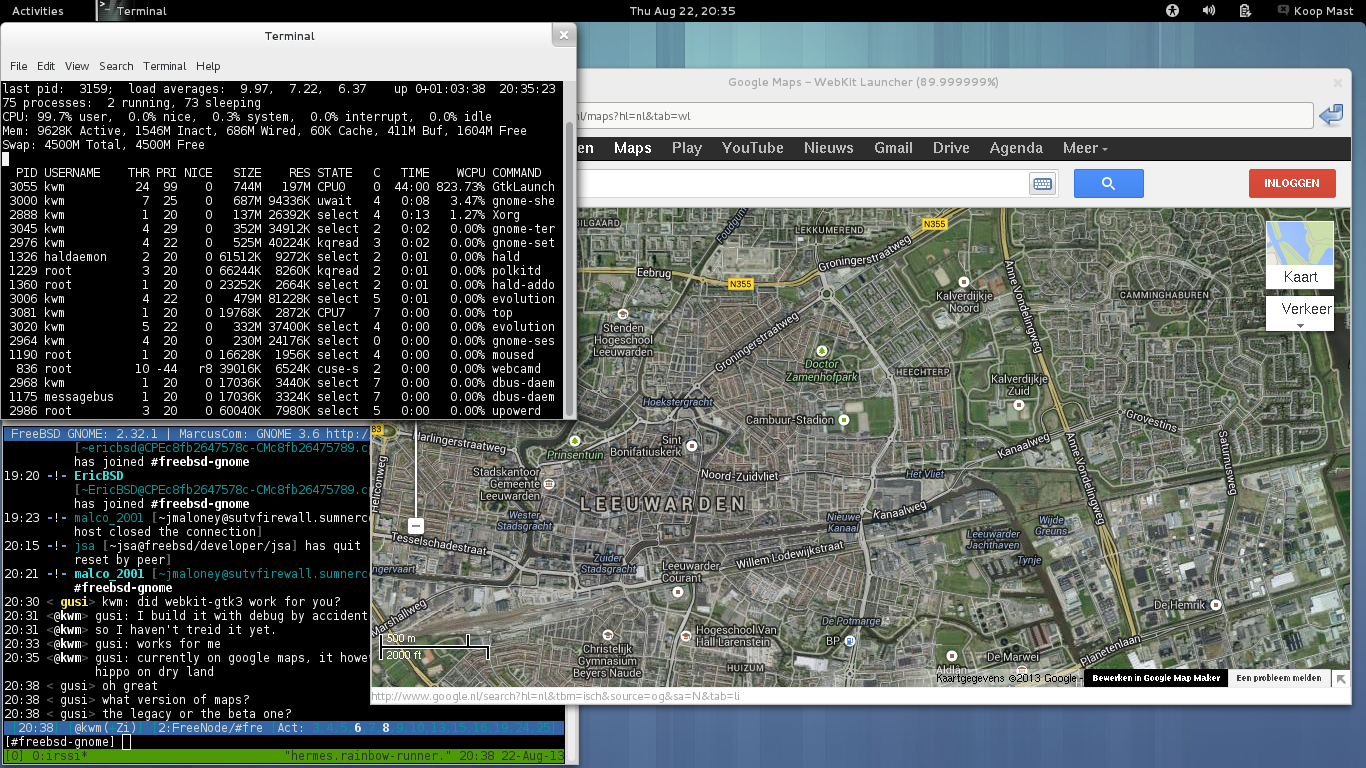Click the overview map arrow in corner
Viewport: 1366px width, 768px height.
coord(1341,679)
